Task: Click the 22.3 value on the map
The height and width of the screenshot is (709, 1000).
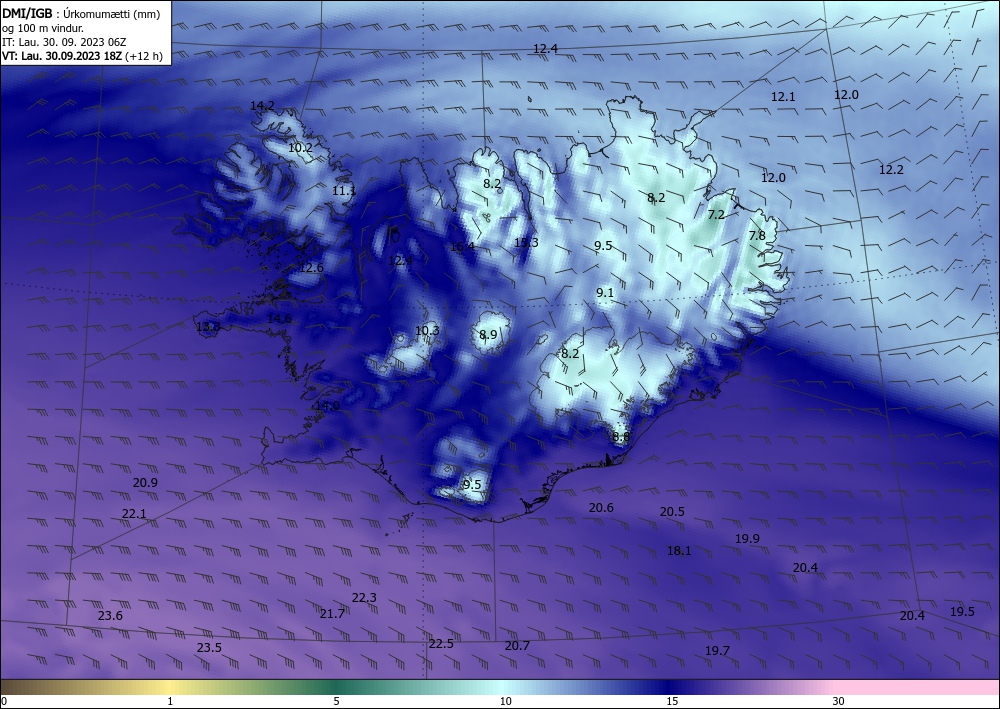Action: (x=364, y=597)
